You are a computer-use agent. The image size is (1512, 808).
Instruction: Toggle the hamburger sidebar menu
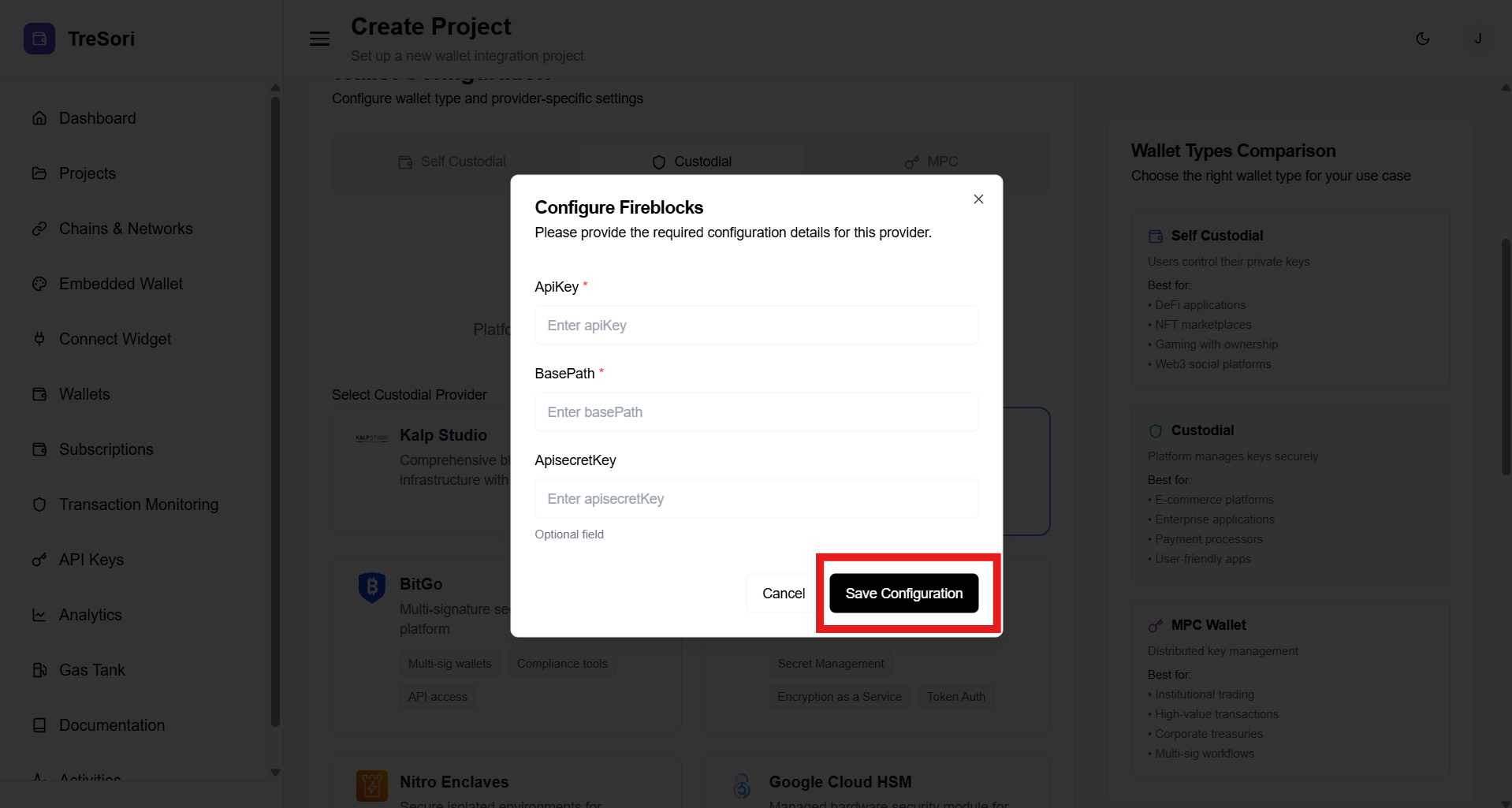(319, 39)
